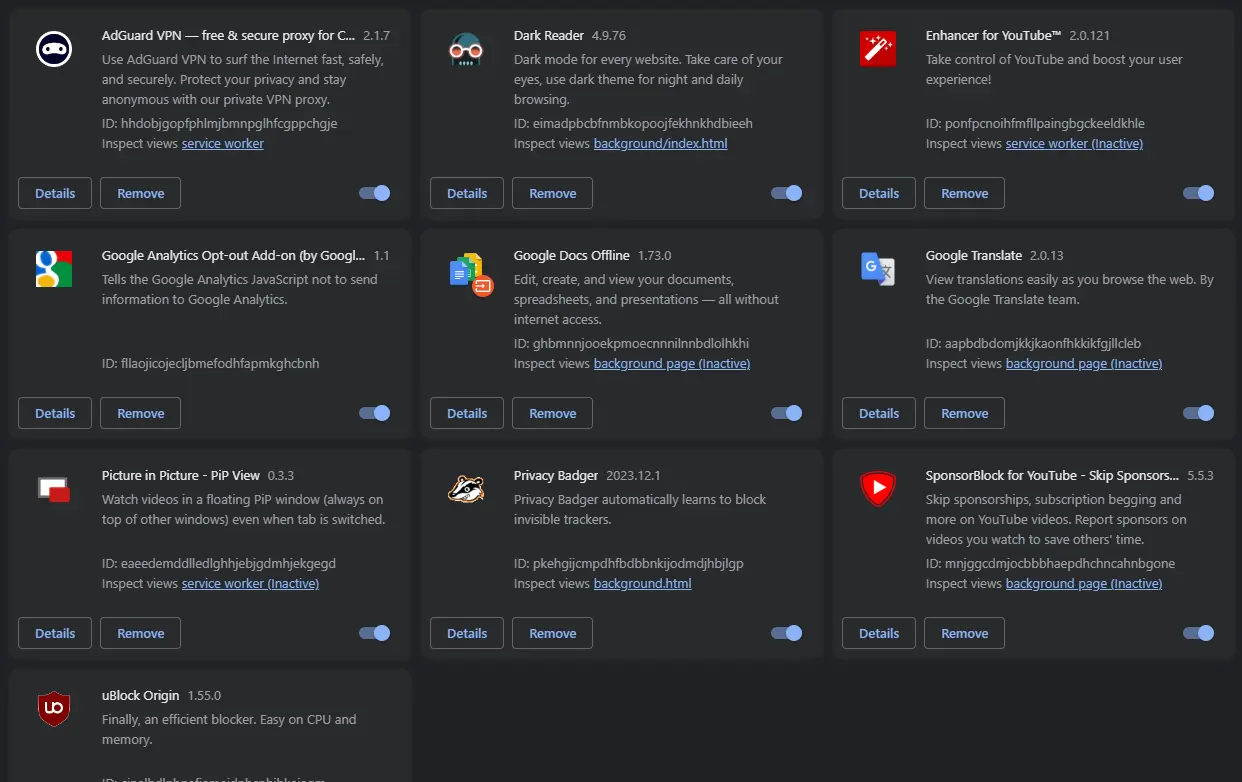Inspect SponsorBlock background page link

click(1084, 584)
